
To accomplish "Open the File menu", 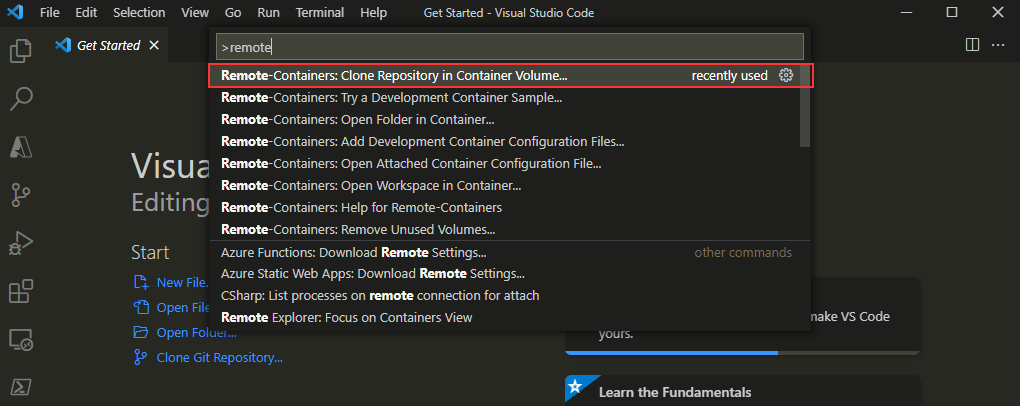I will click(x=49, y=12).
